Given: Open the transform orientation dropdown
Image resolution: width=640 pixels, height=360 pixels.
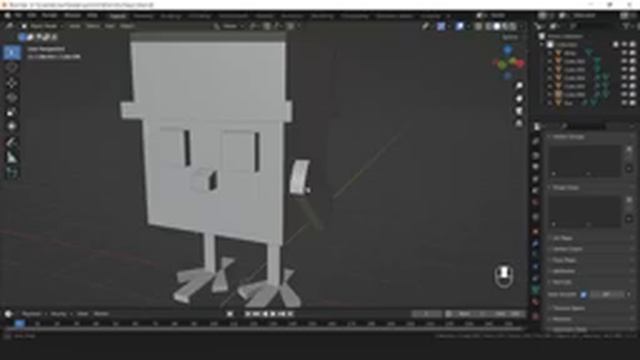Looking at the screenshot, I should coord(229,26).
